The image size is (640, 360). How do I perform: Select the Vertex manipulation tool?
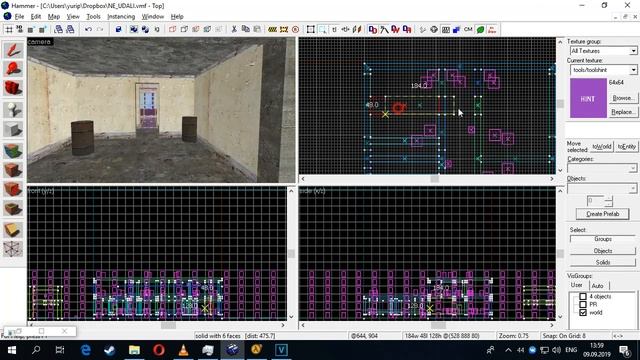click(x=13, y=249)
